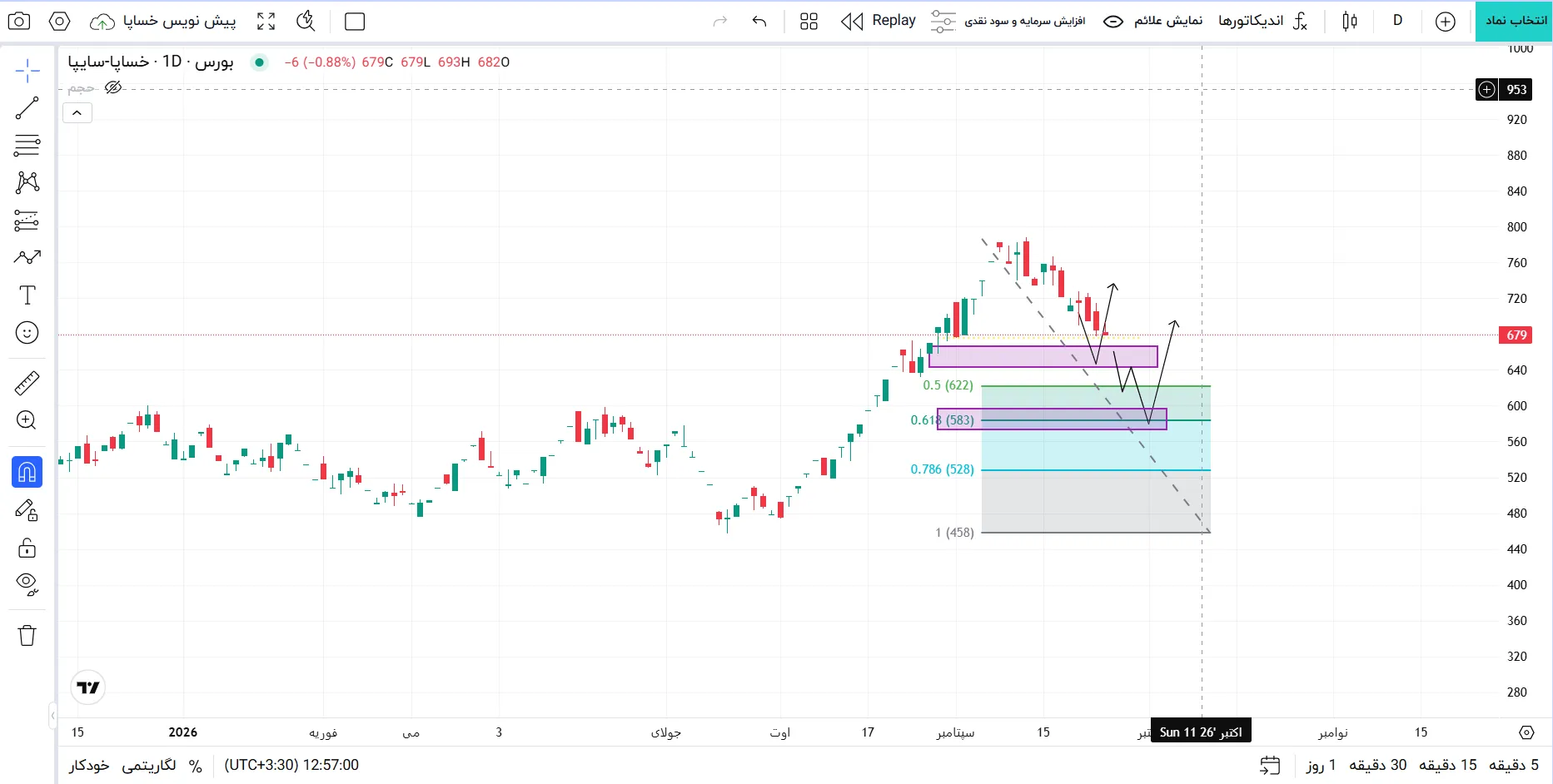Take a chart snapshot with the camera icon
Image resolution: width=1553 pixels, height=784 pixels.
tap(19, 22)
